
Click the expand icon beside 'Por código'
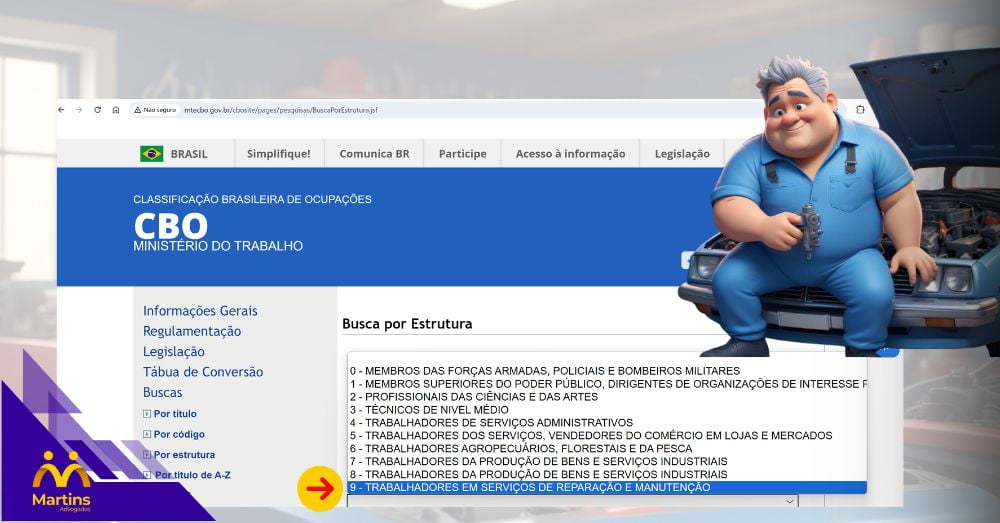[x=147, y=434]
